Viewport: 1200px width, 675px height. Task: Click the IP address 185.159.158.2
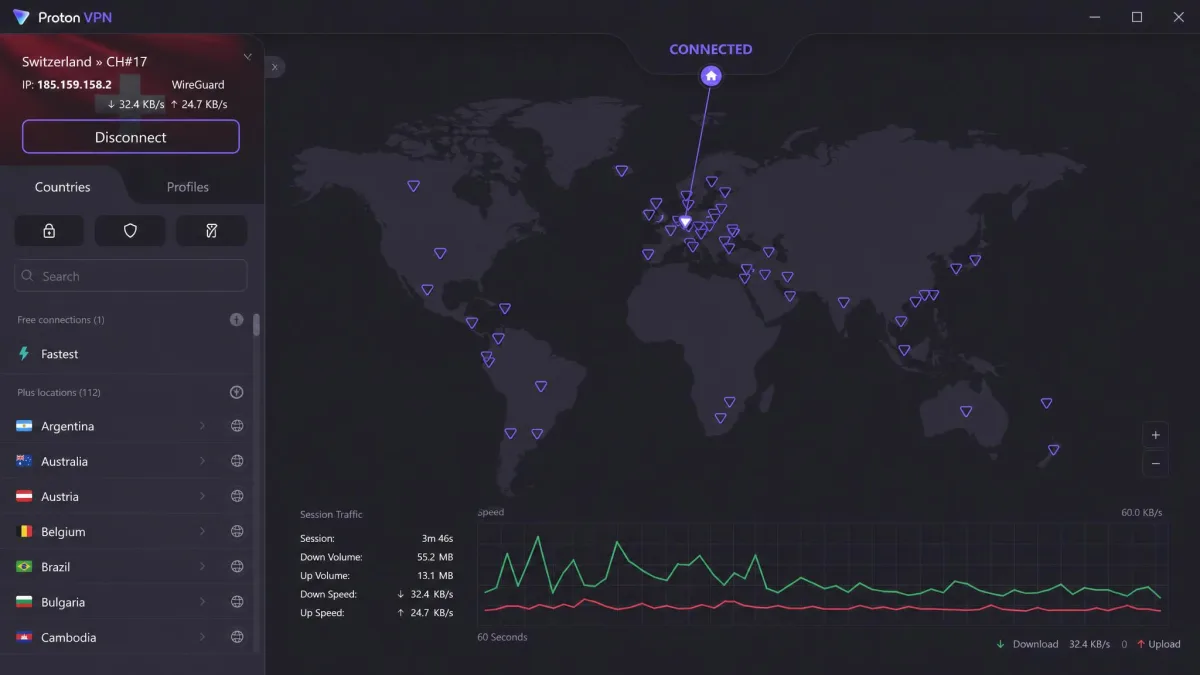pos(74,85)
